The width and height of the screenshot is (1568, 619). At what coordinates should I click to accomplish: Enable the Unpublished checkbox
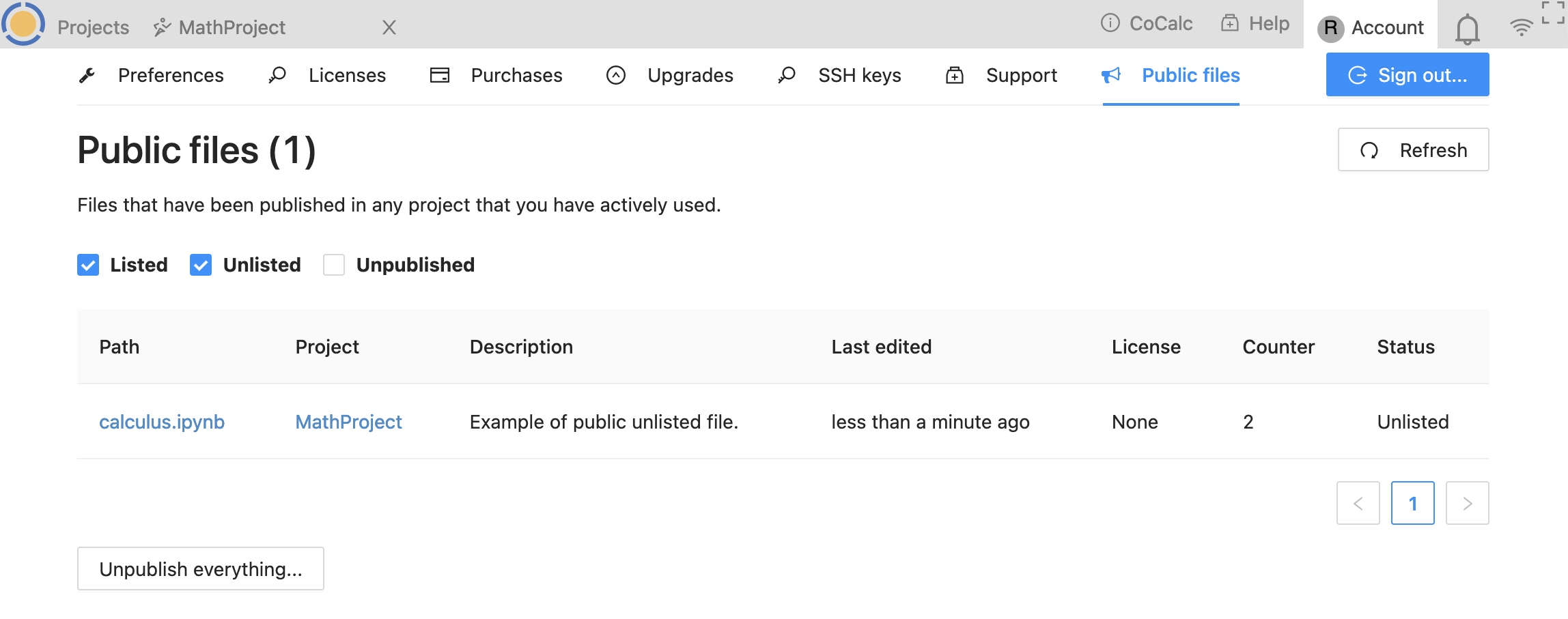click(334, 265)
